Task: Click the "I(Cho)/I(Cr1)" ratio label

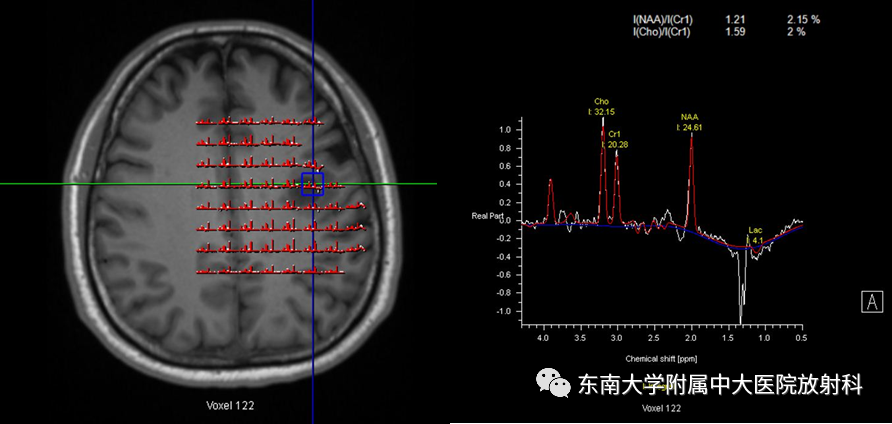Action: tap(662, 32)
